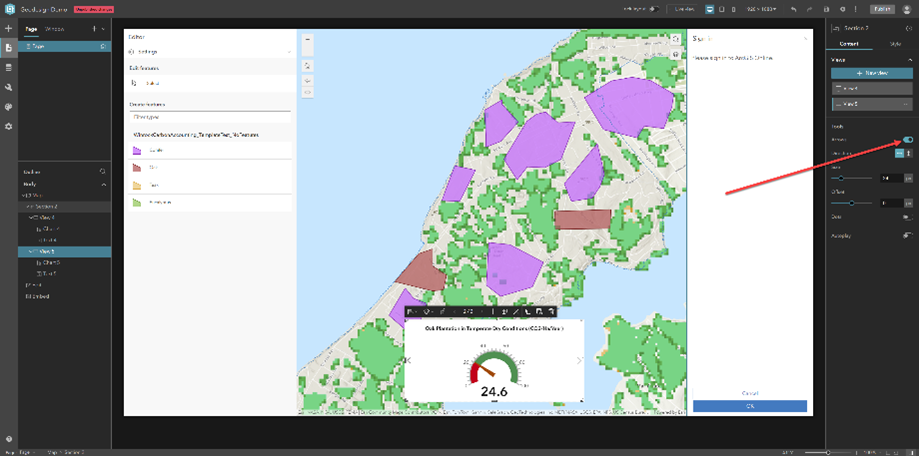Select Embed in the outline tree
Image resolution: width=919 pixels, height=456 pixels.
[64, 297]
